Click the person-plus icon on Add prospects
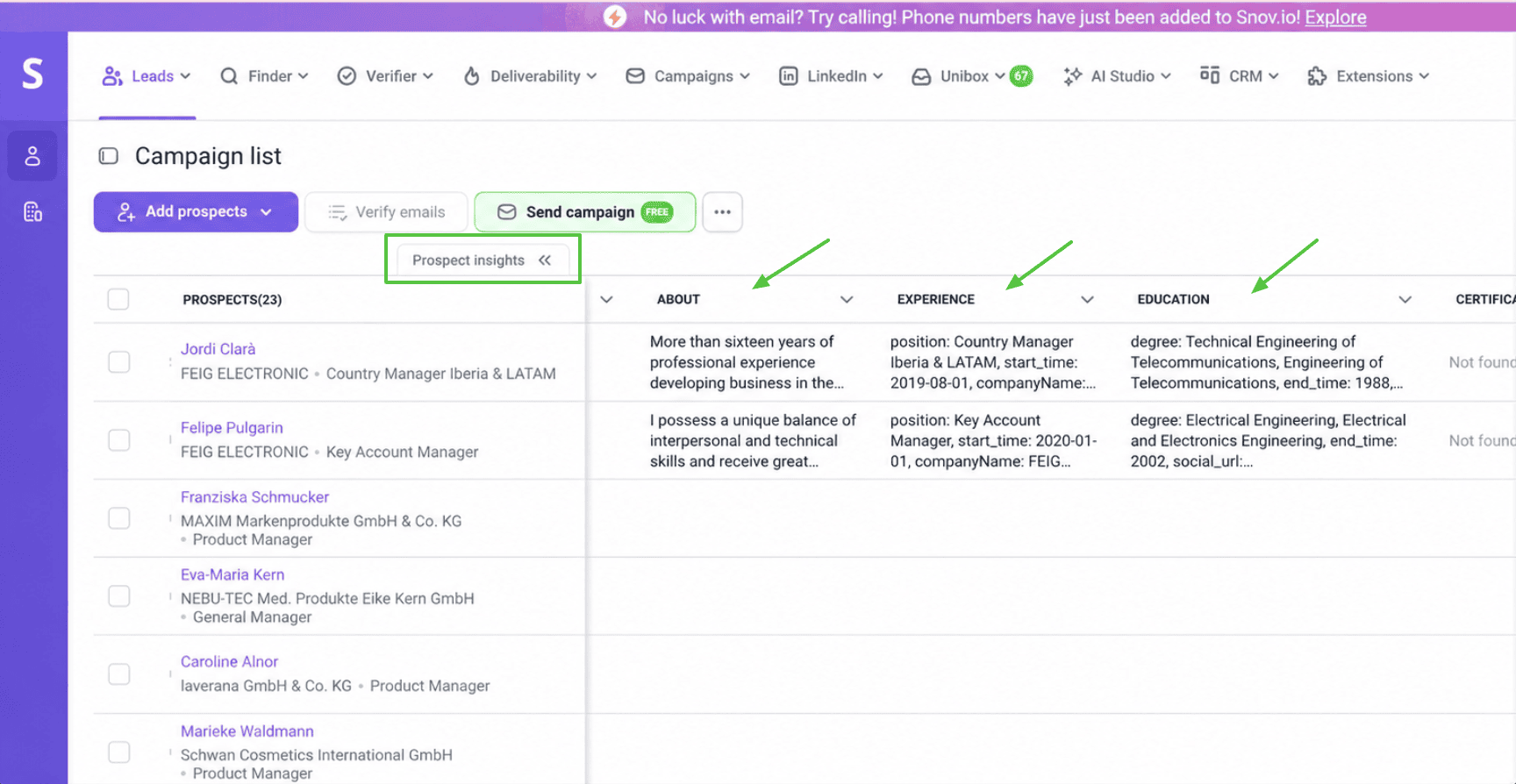The height and width of the screenshot is (784, 1516). (126, 212)
